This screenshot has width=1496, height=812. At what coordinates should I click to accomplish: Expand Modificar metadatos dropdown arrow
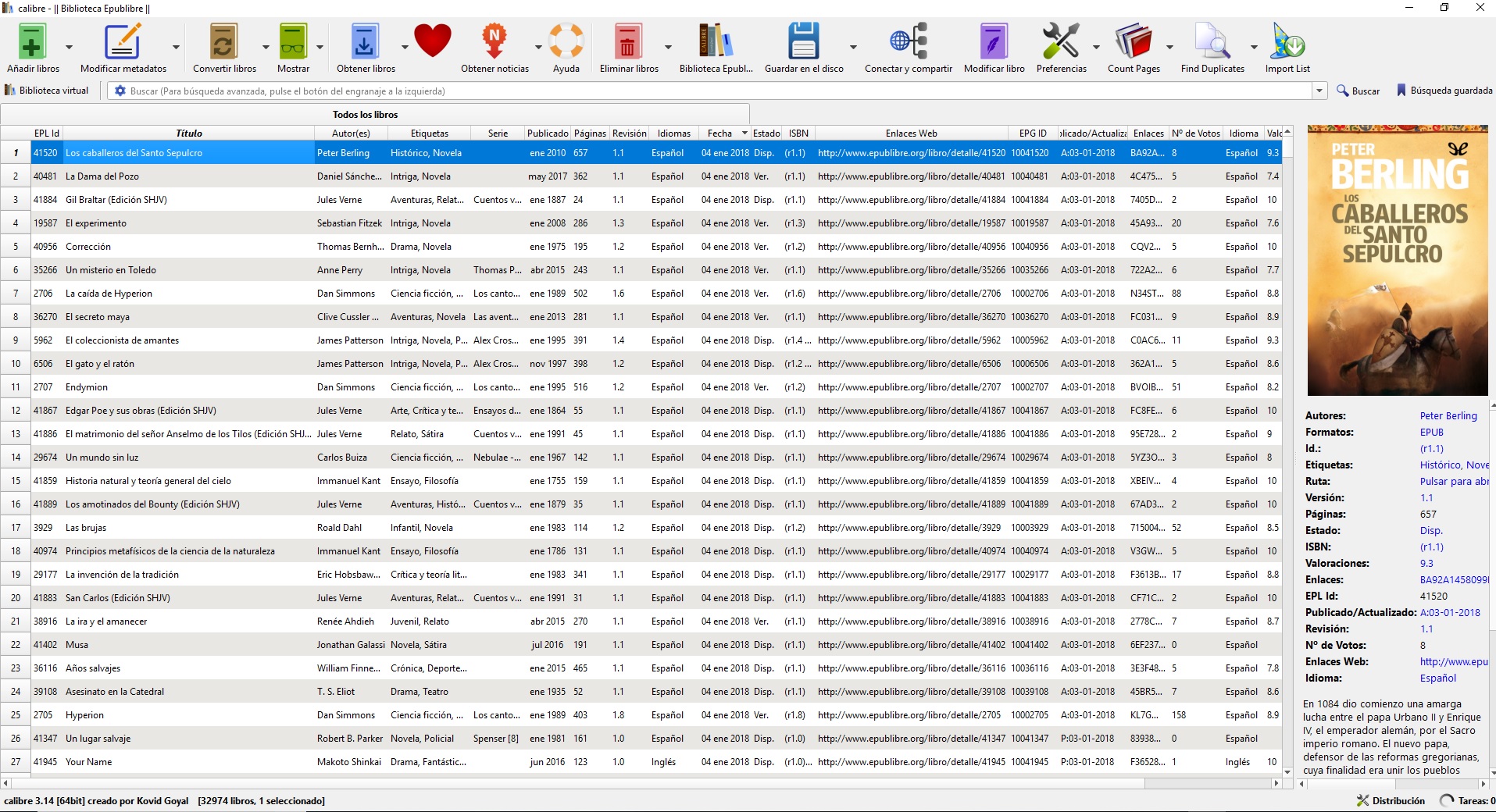click(x=176, y=47)
